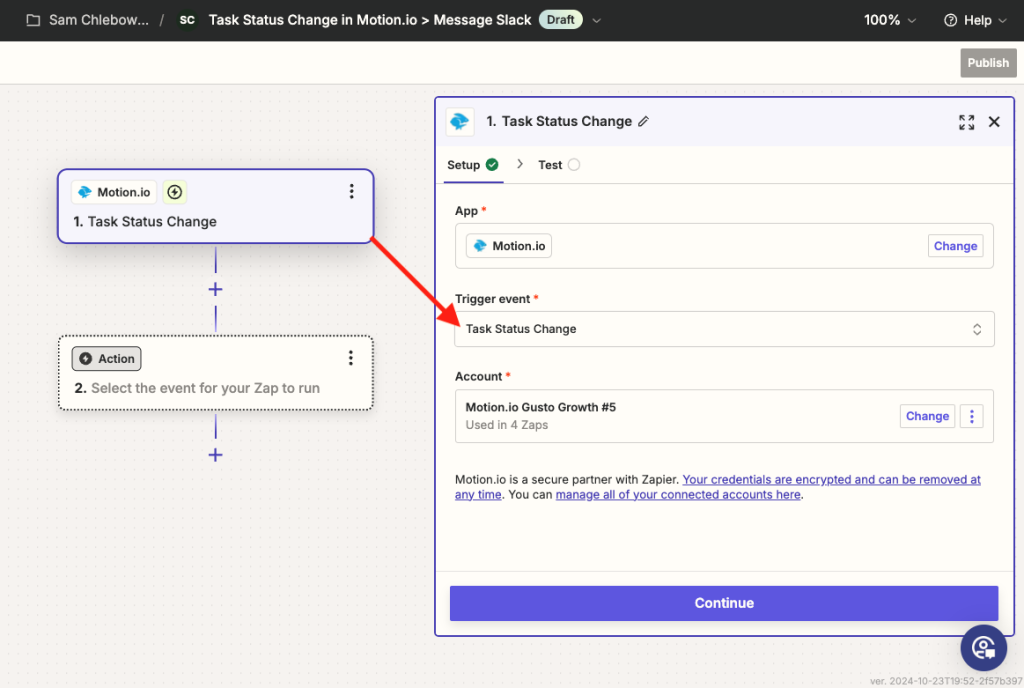Select the Used in 4 Zaps text

click(x=506, y=425)
